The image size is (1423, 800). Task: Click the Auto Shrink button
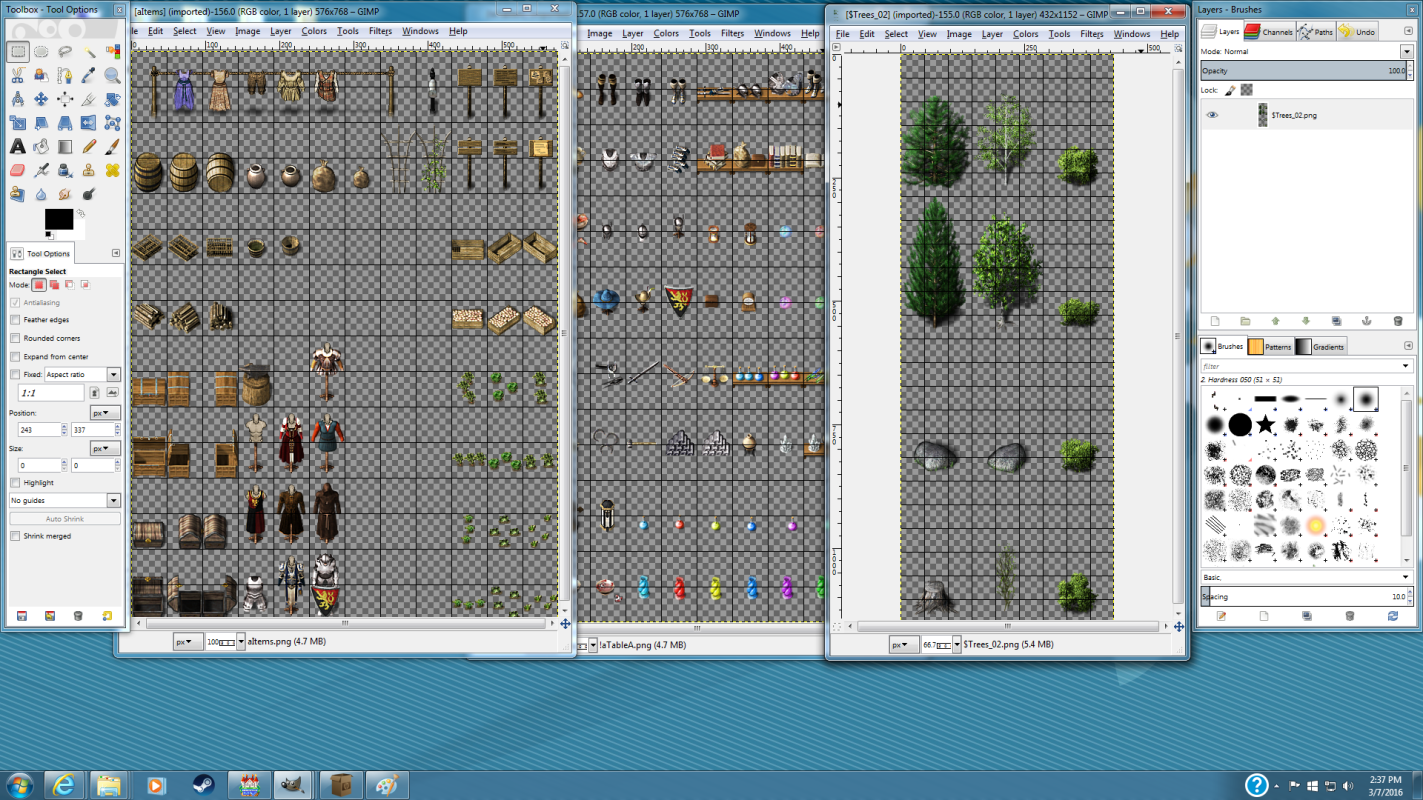(x=65, y=519)
